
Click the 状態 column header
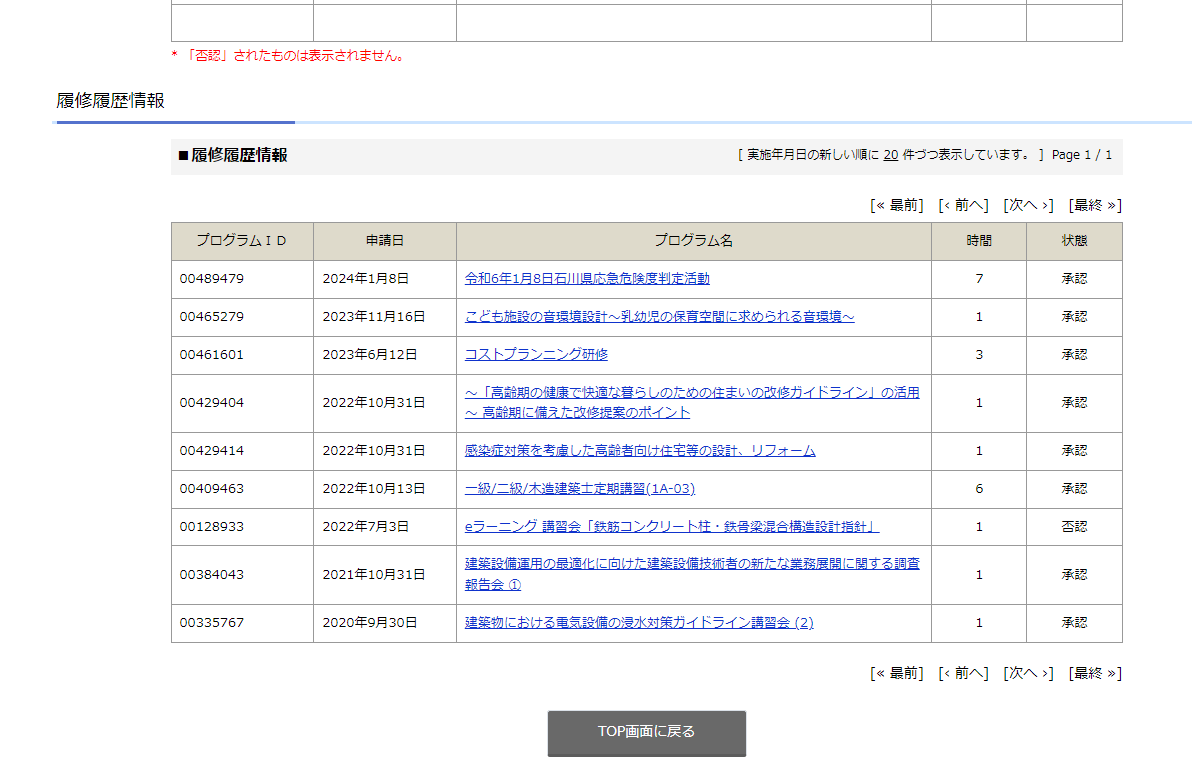point(1074,241)
